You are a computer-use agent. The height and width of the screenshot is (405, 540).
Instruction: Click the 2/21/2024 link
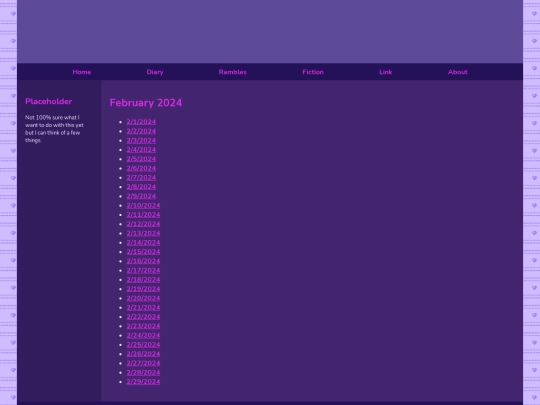click(143, 308)
